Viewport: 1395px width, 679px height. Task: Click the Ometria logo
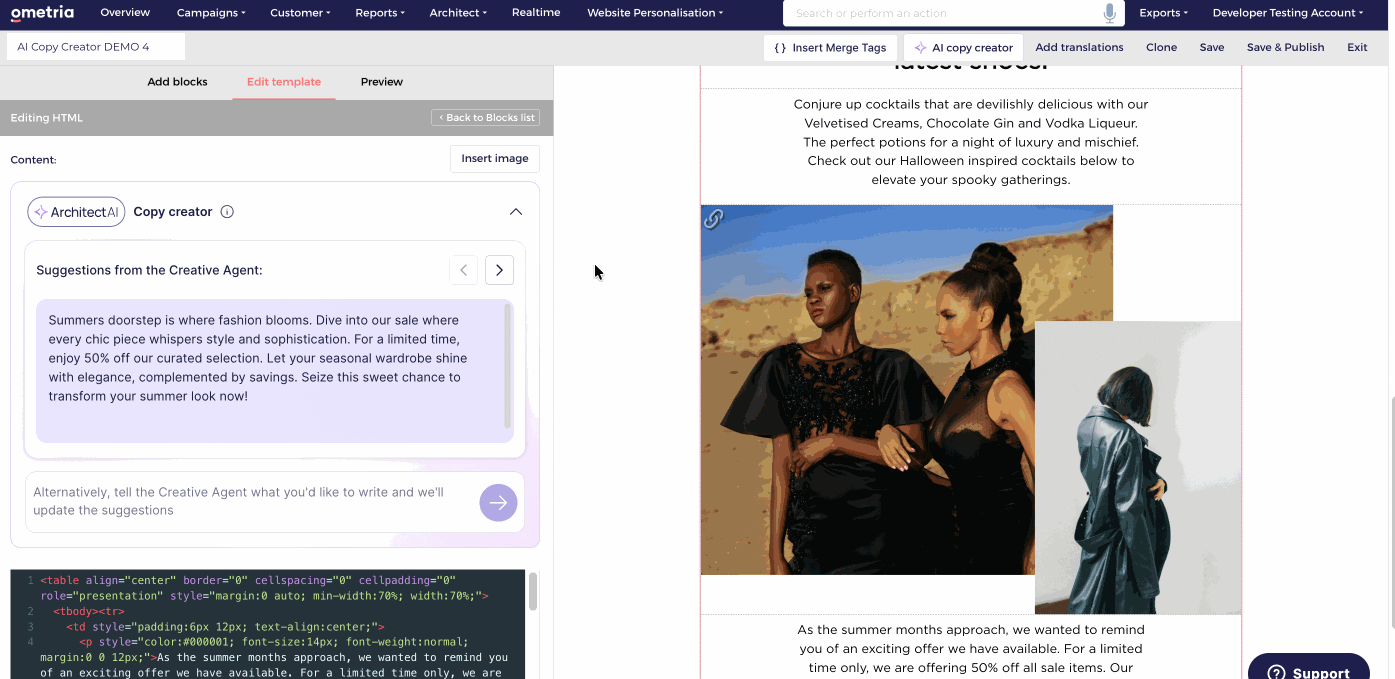(x=42, y=13)
